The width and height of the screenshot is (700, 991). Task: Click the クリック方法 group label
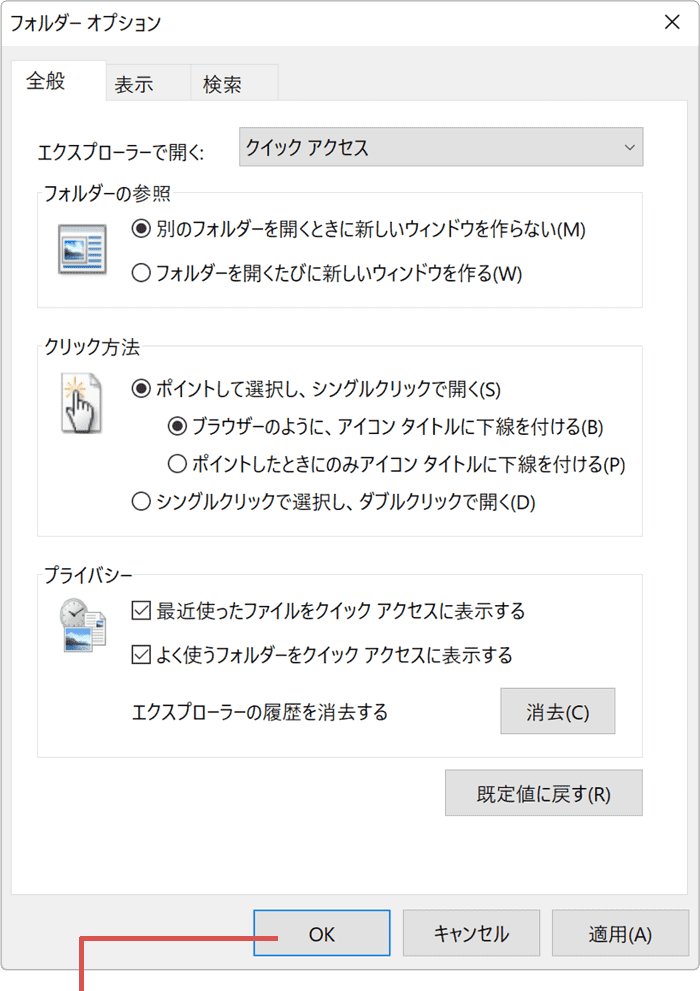pyautogui.click(x=92, y=346)
